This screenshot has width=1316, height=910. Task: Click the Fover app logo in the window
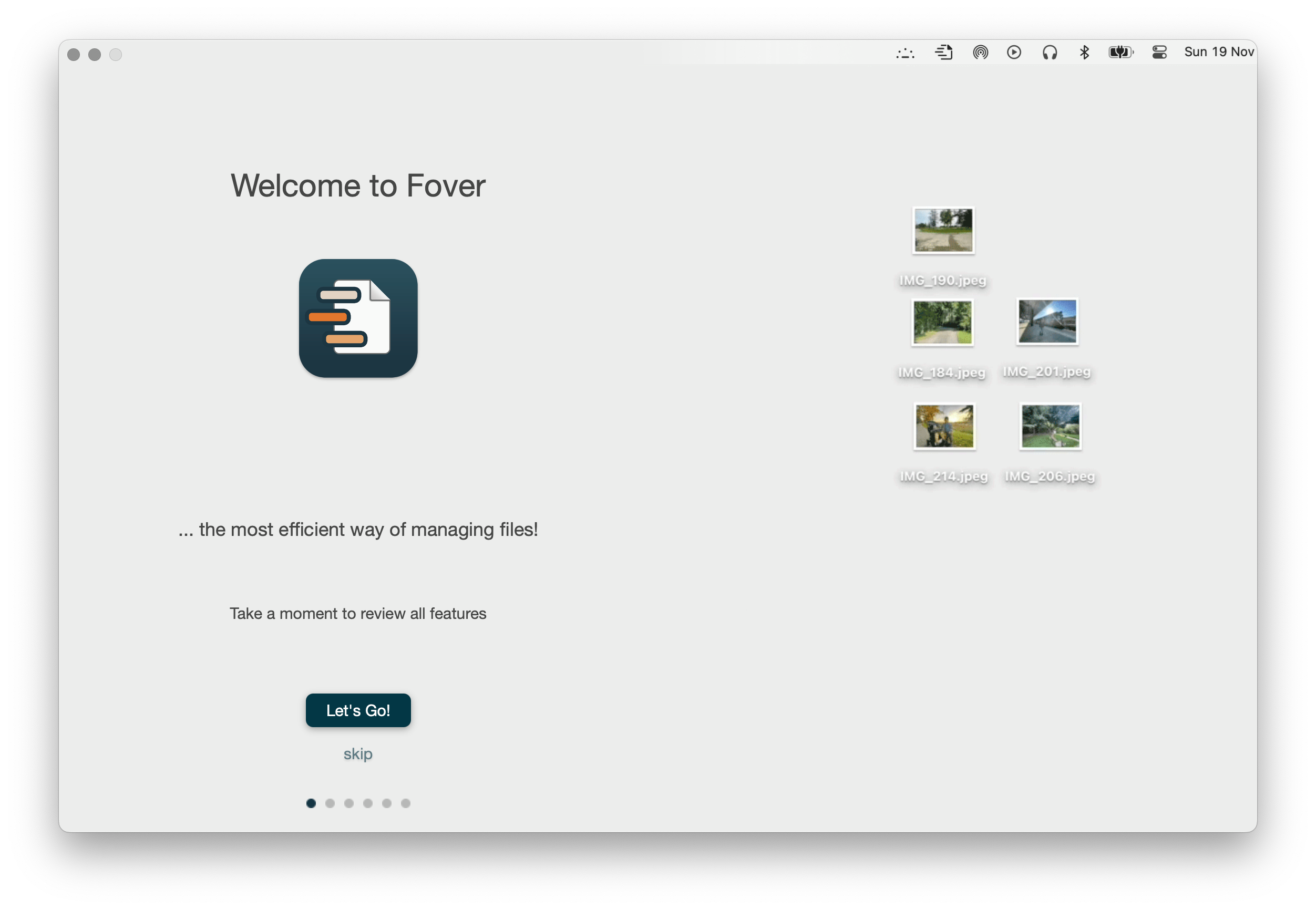(358, 317)
